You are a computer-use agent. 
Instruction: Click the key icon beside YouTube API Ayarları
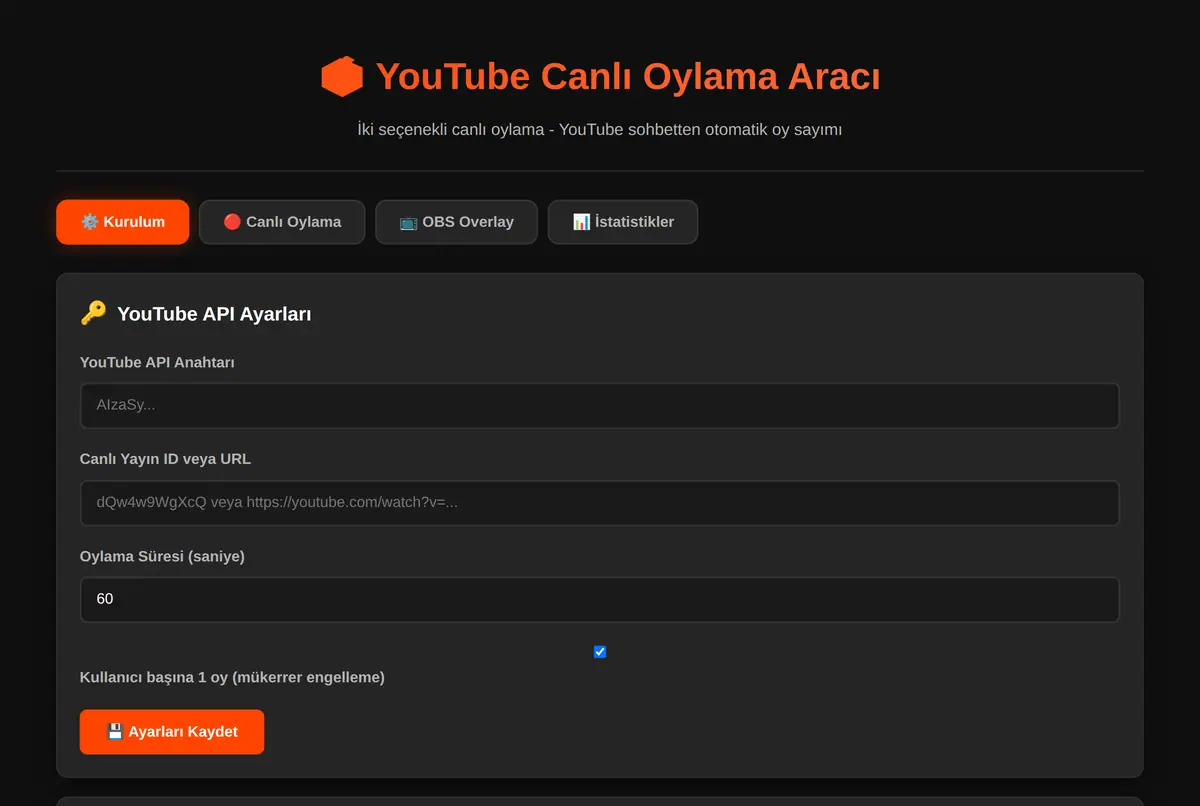click(x=93, y=313)
